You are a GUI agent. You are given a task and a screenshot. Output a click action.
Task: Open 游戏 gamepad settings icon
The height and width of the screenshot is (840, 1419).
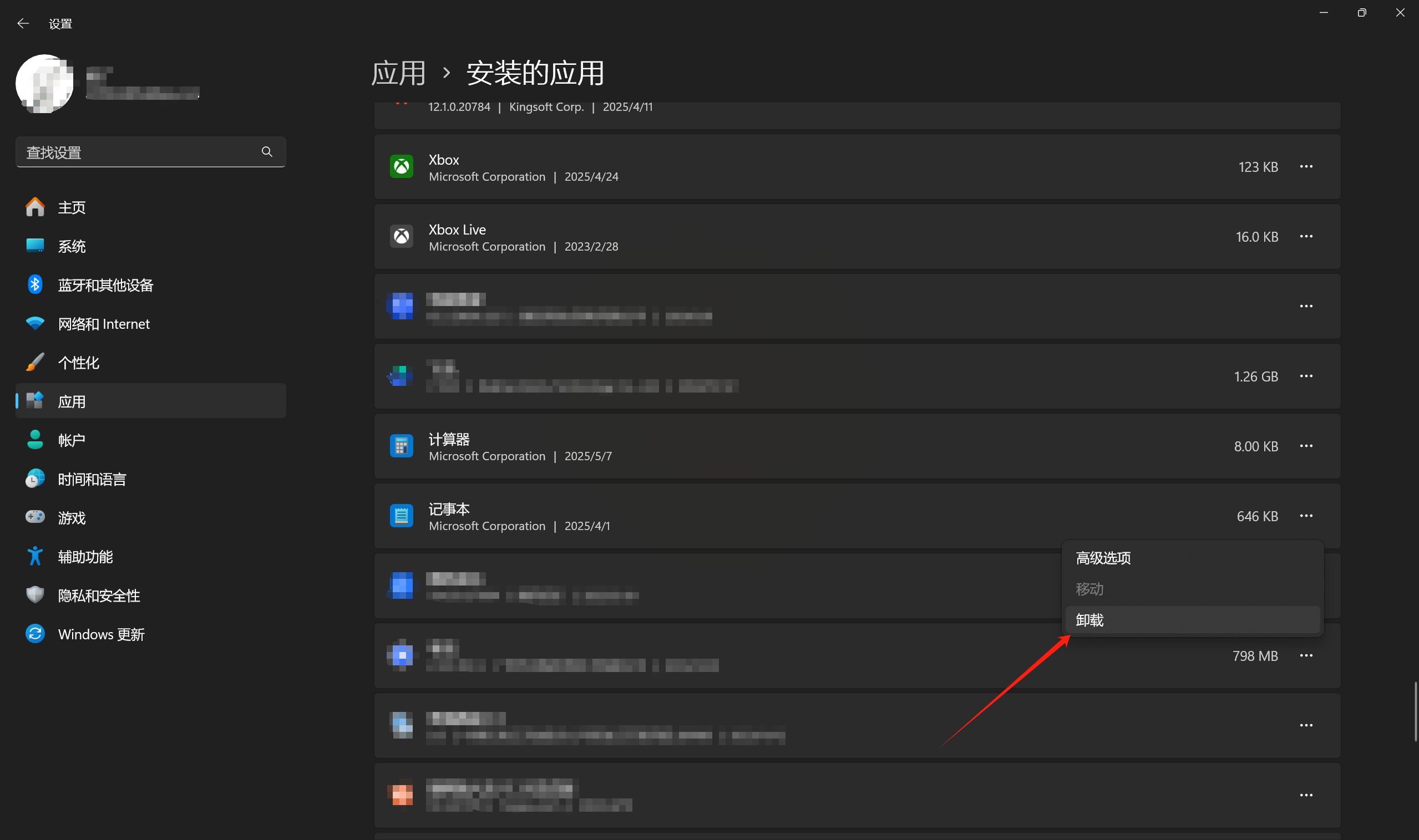pos(34,517)
